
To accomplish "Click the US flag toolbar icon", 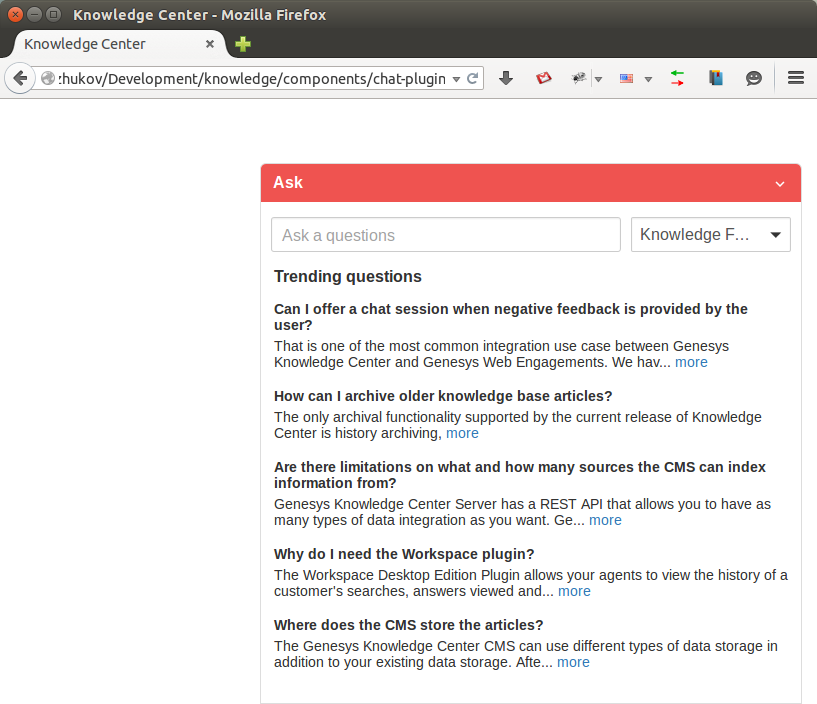I will (x=626, y=78).
